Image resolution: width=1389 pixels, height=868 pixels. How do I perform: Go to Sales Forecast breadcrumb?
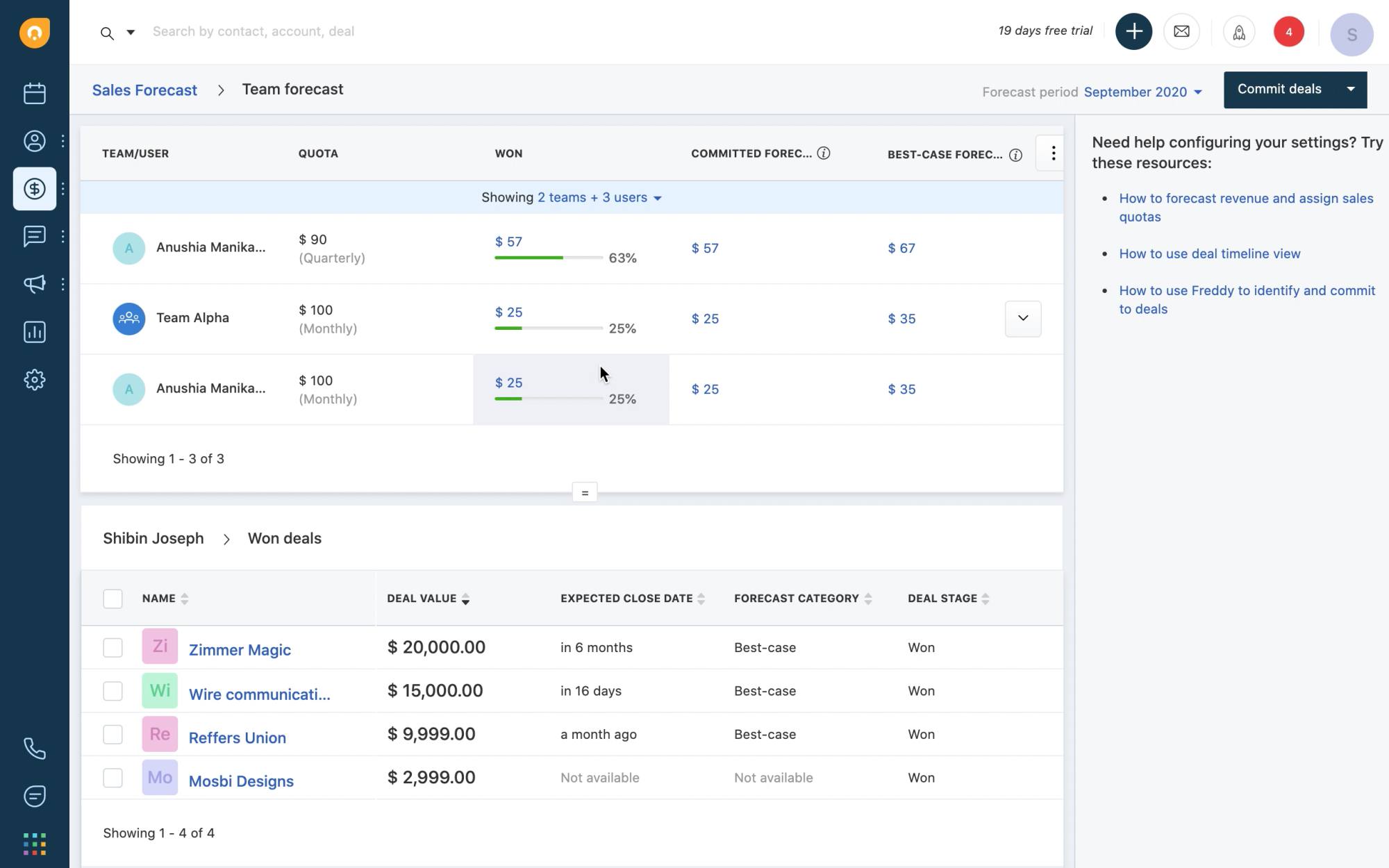[144, 90]
